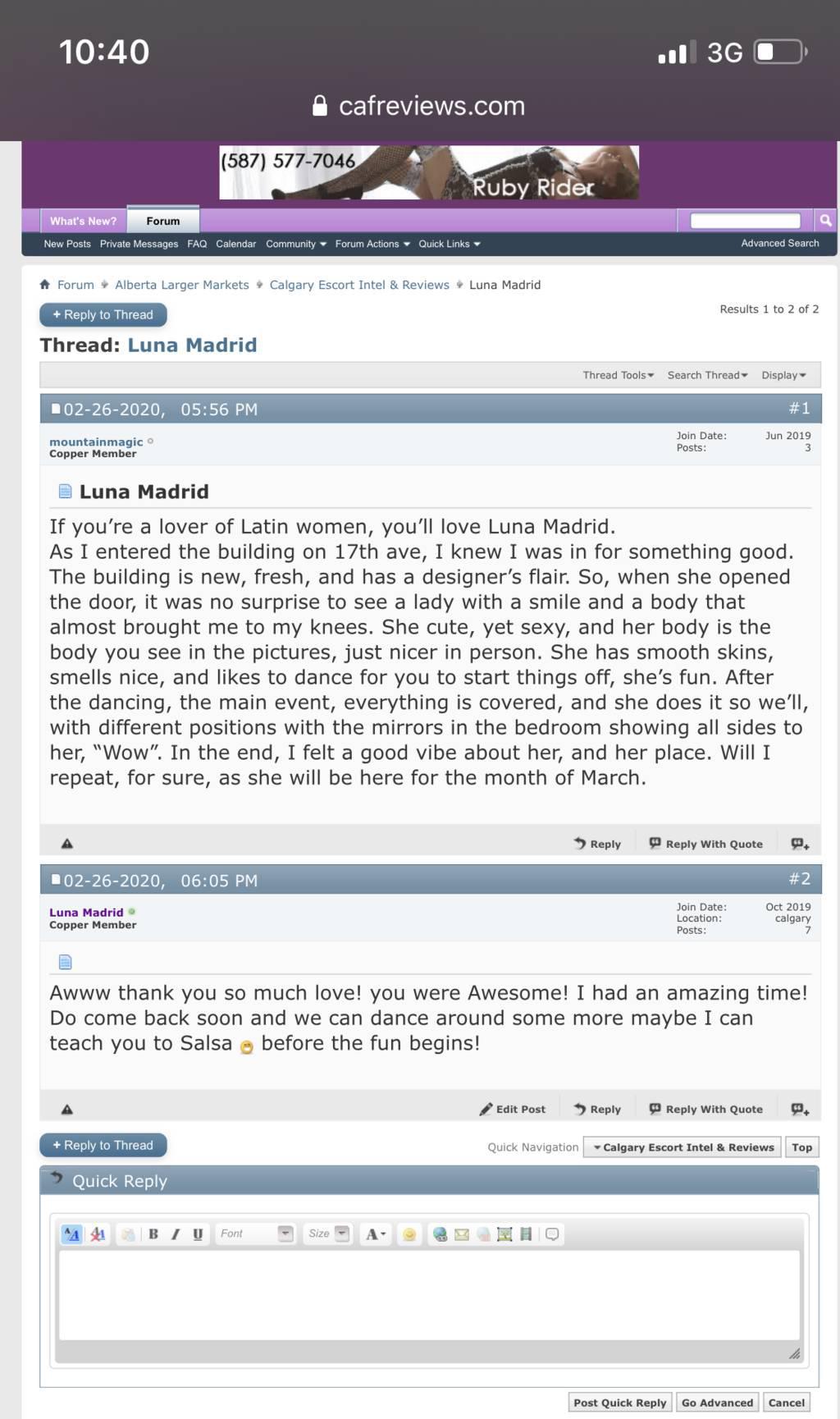Open the Forum Actions menu
840x1419 pixels.
(372, 244)
